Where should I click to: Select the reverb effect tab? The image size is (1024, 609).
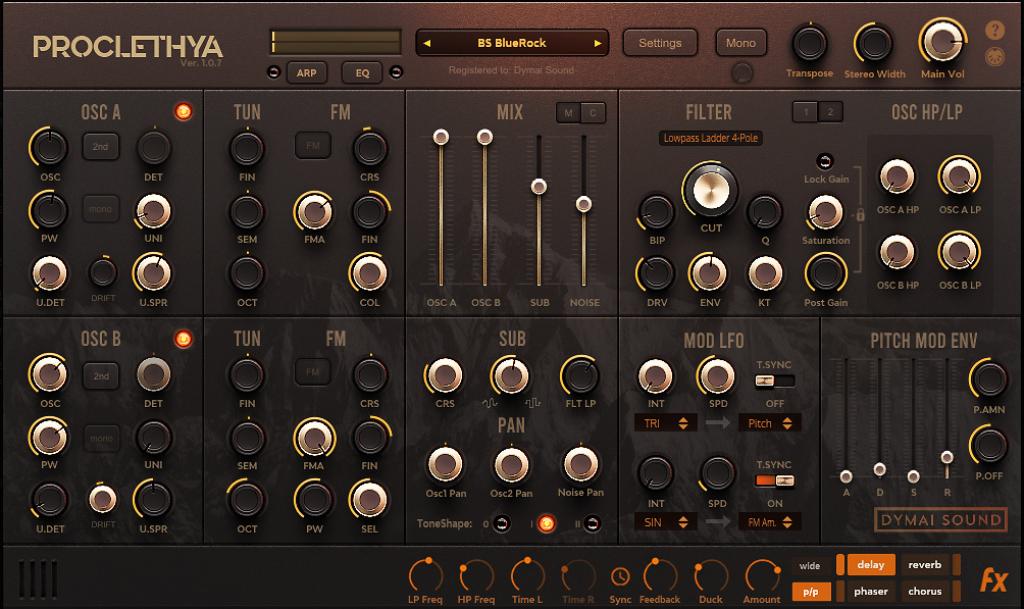925,565
